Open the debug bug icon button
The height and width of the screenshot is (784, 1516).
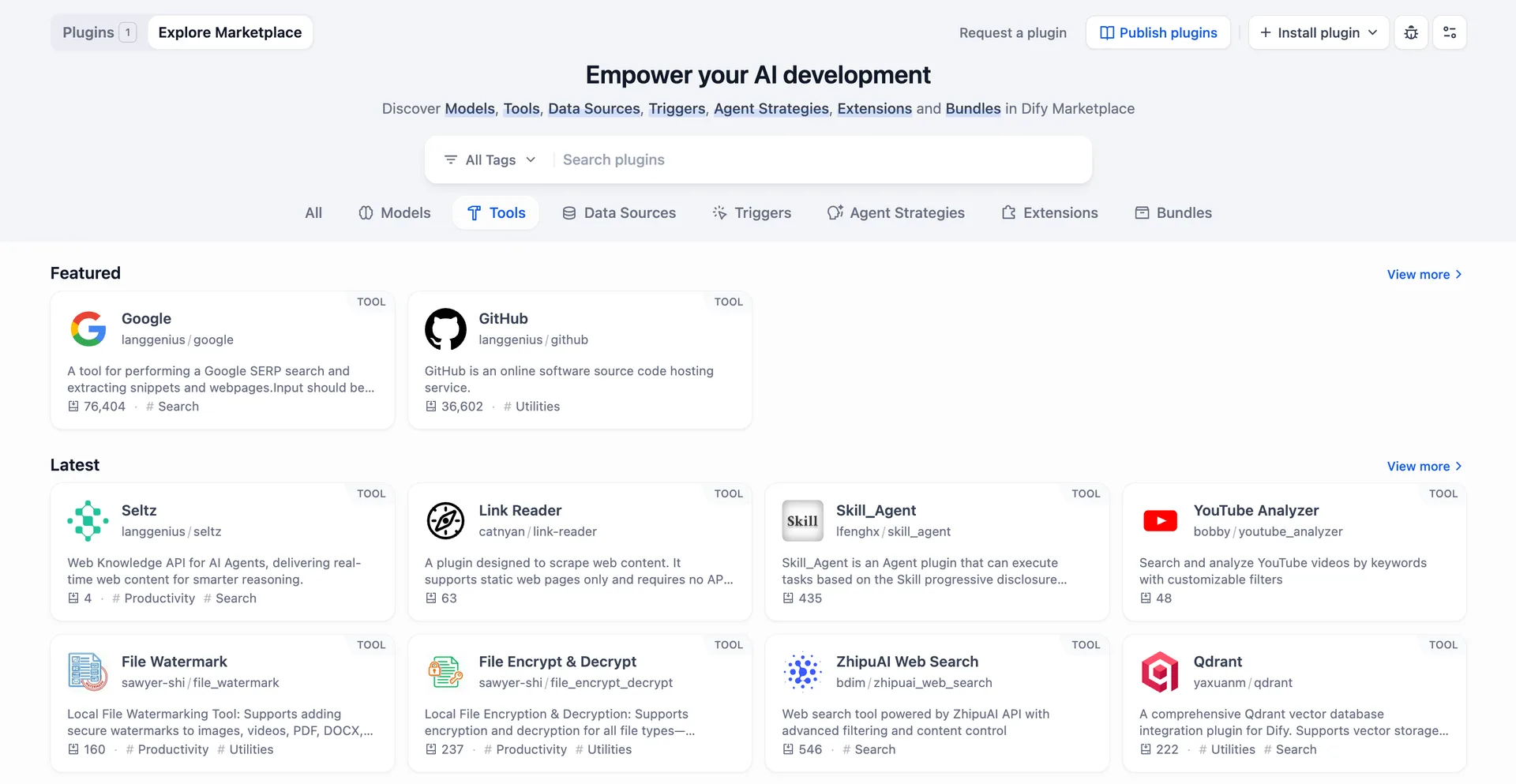click(1411, 32)
